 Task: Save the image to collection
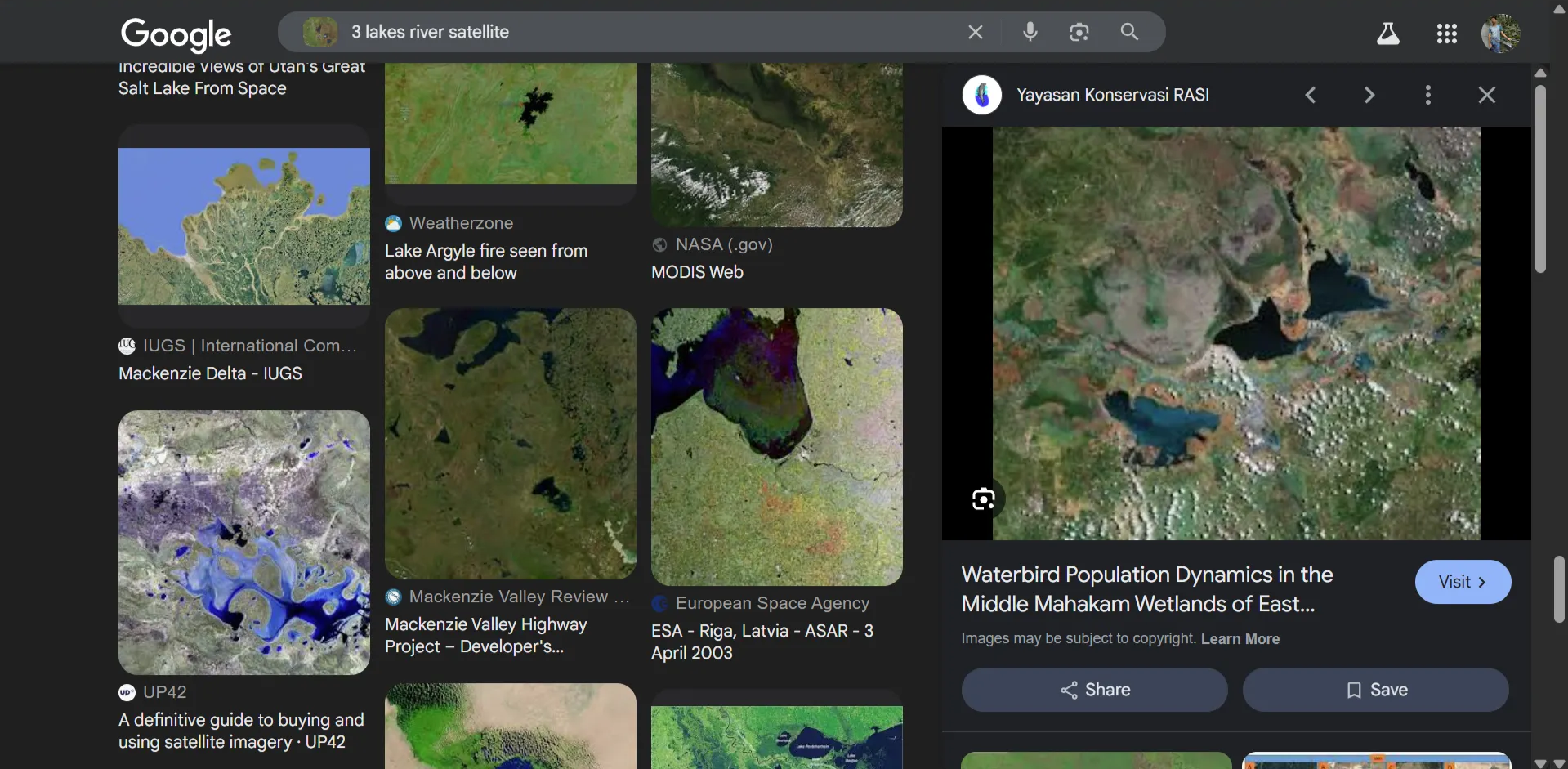click(1375, 690)
